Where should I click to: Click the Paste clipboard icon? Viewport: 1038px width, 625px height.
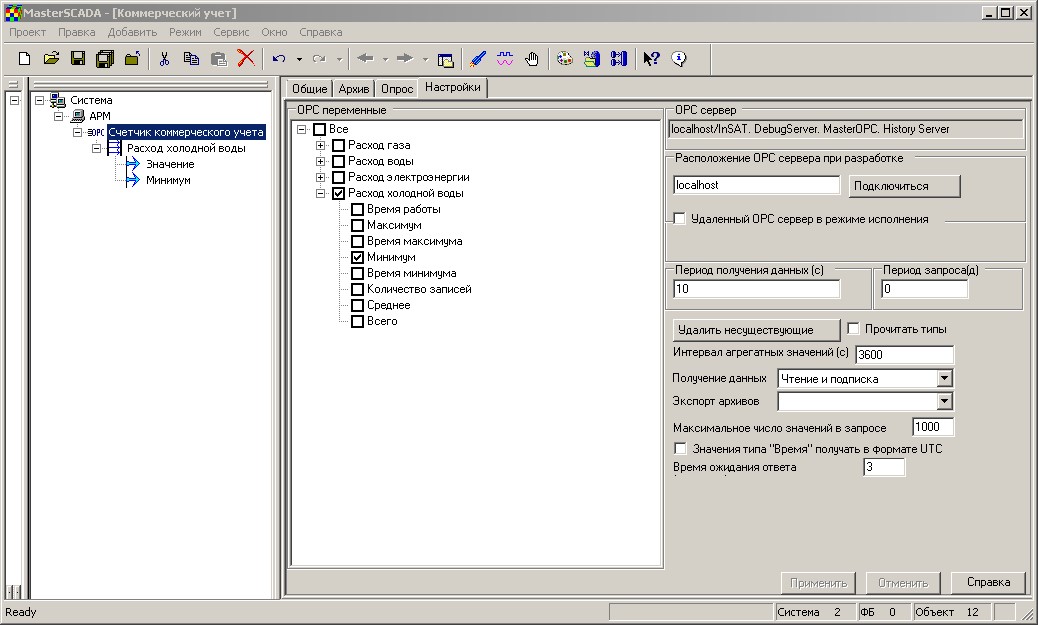pos(218,59)
